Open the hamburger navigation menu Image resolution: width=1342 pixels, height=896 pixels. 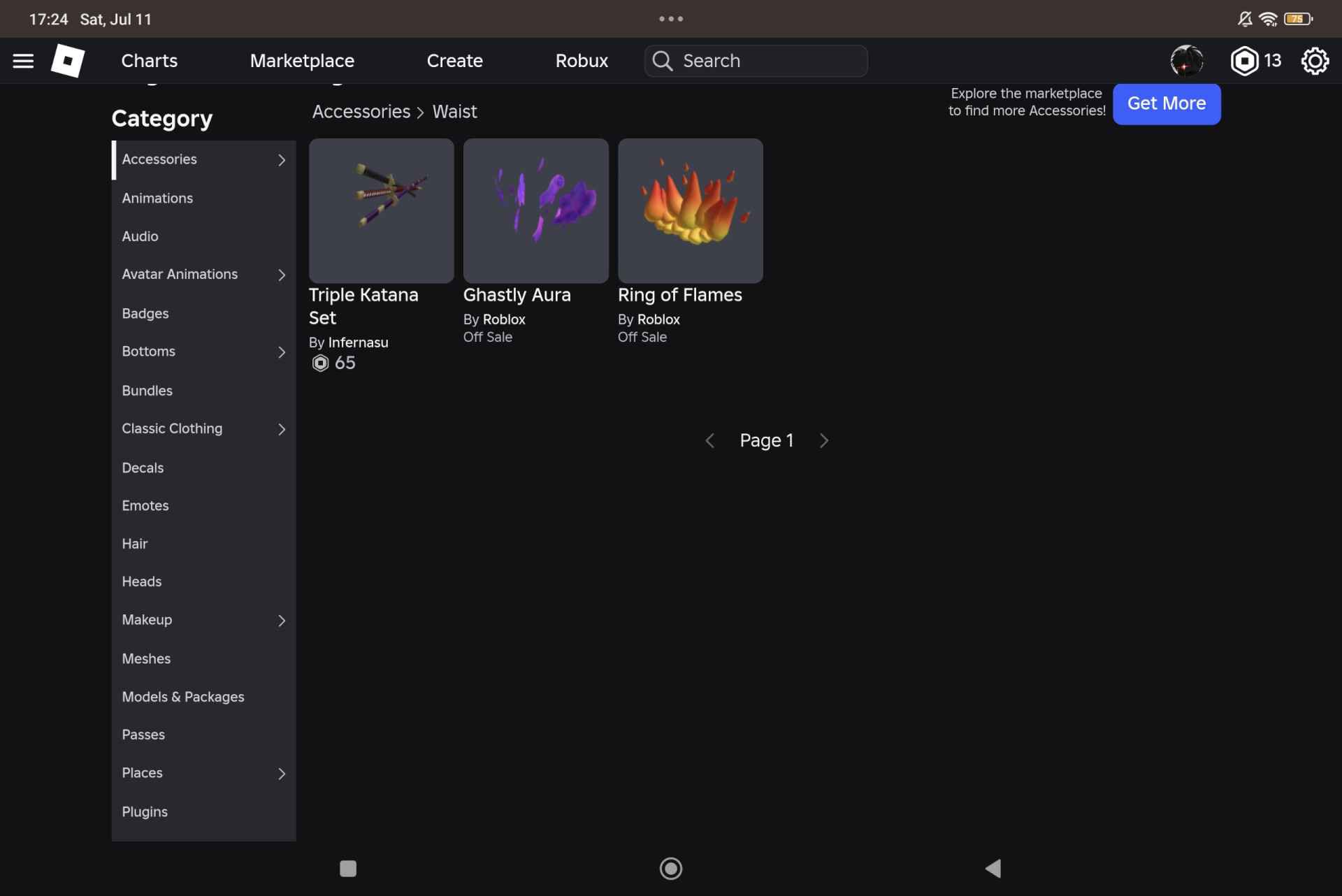coord(23,61)
